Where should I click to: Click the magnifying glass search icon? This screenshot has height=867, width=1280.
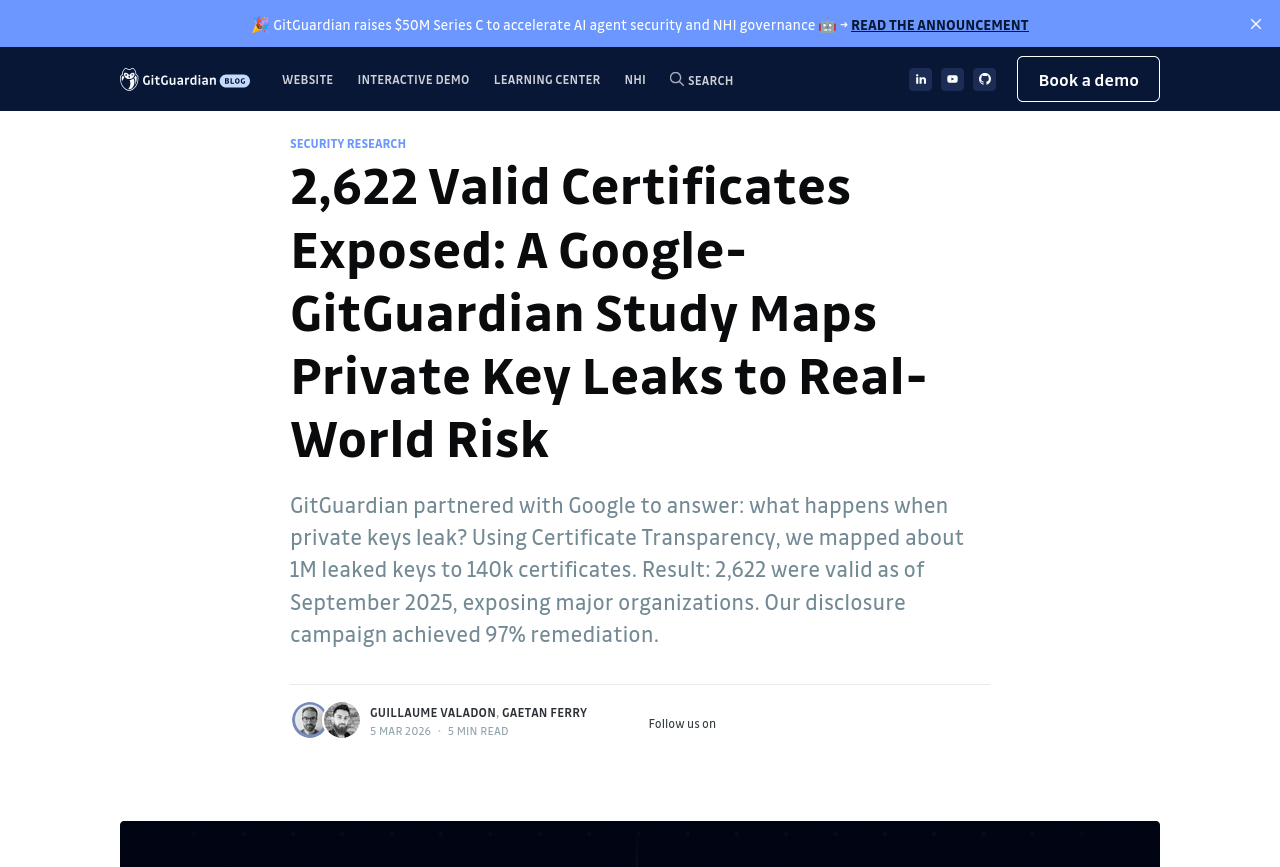677,79
